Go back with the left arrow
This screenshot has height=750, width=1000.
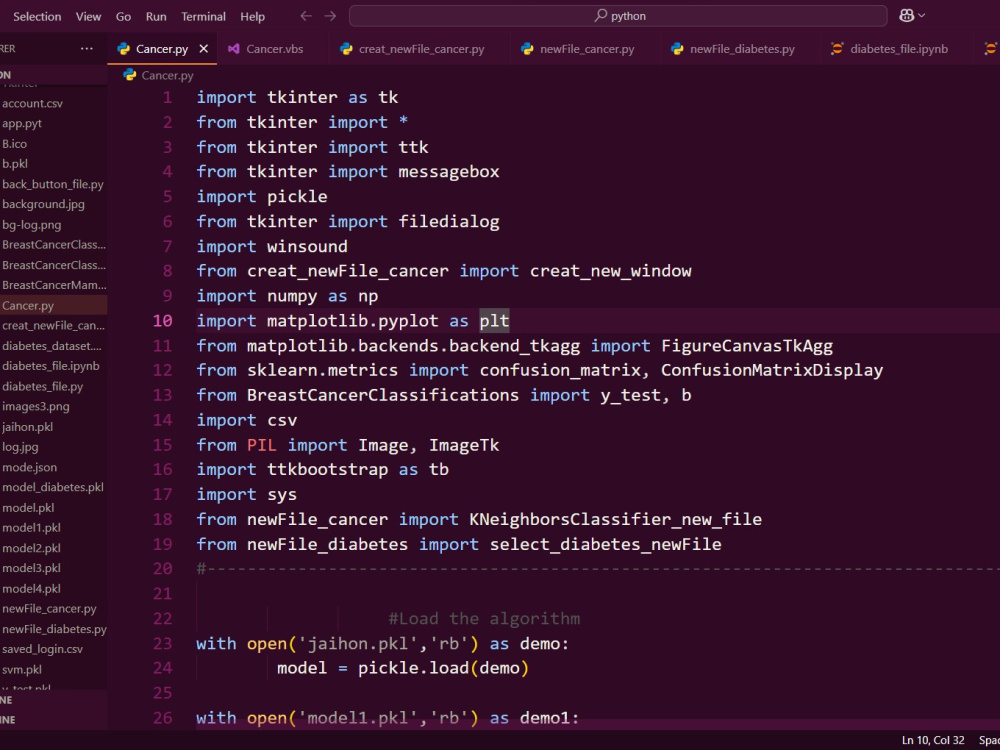click(306, 16)
